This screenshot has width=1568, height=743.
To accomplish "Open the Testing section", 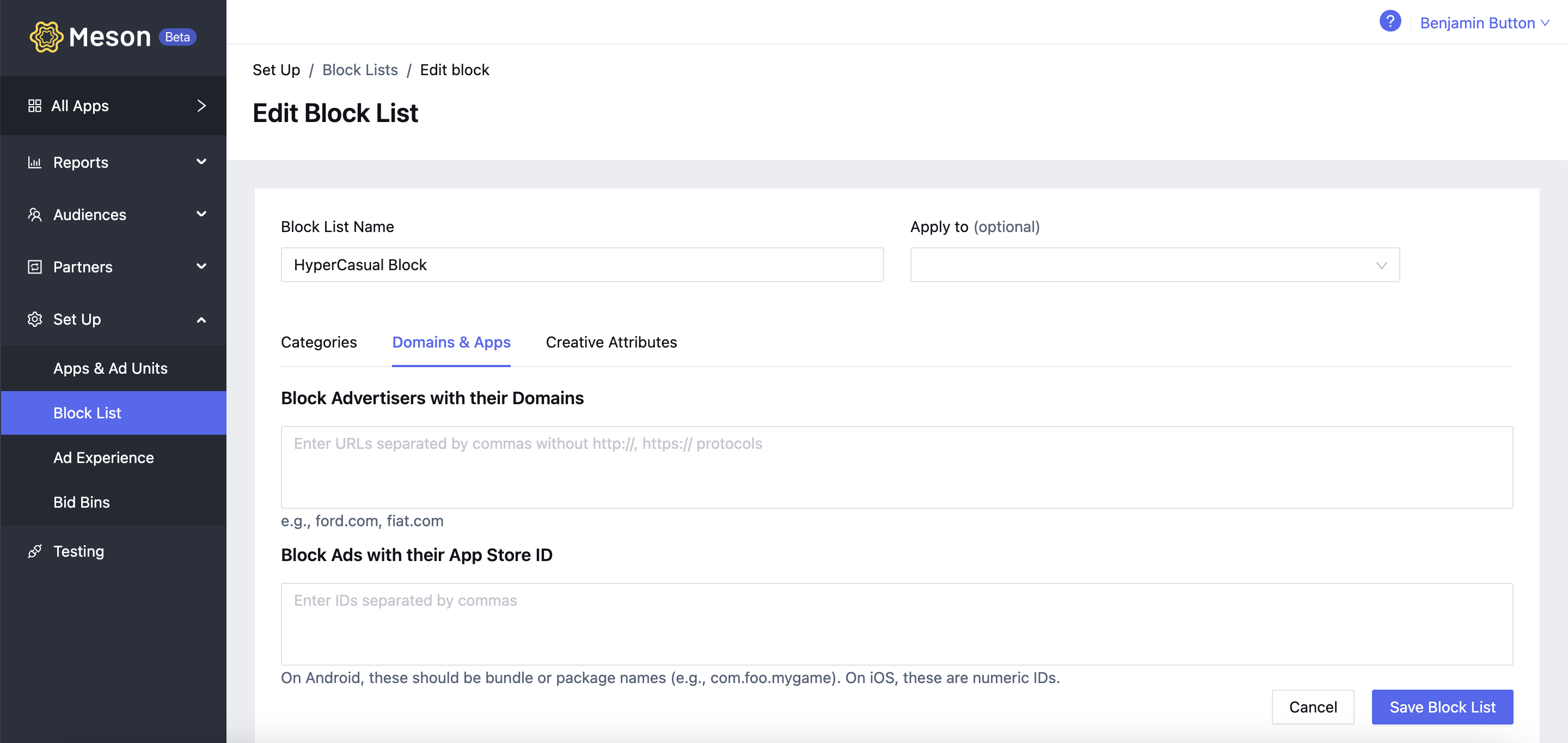I will 78,551.
